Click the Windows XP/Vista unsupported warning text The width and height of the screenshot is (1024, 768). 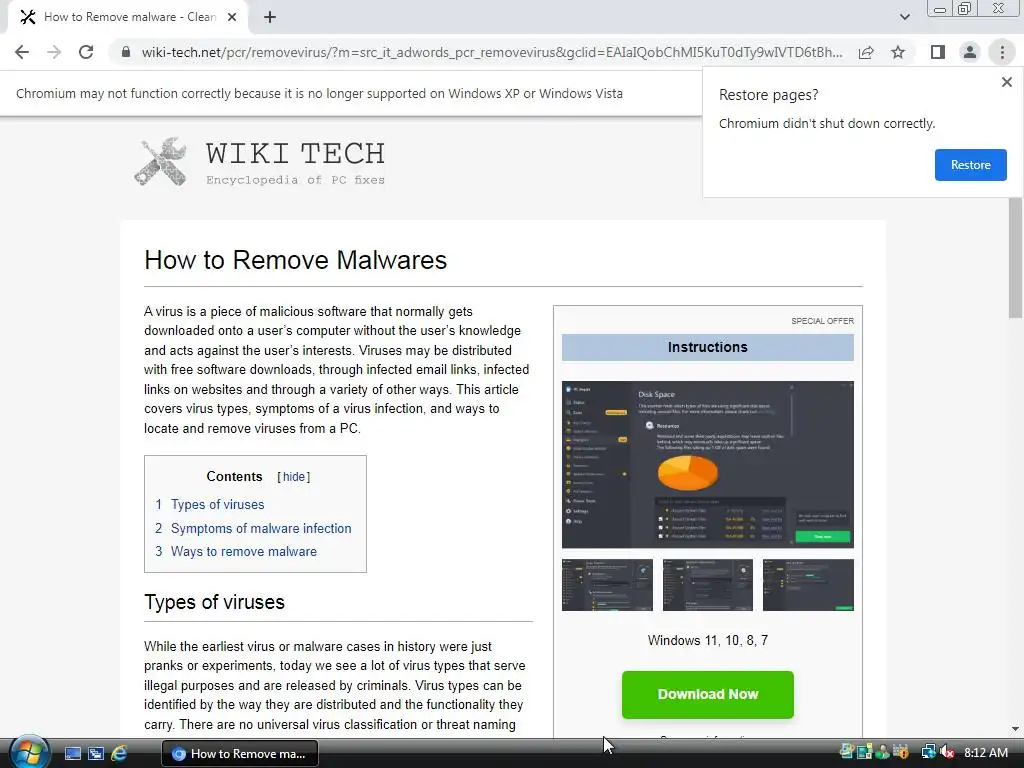[319, 93]
